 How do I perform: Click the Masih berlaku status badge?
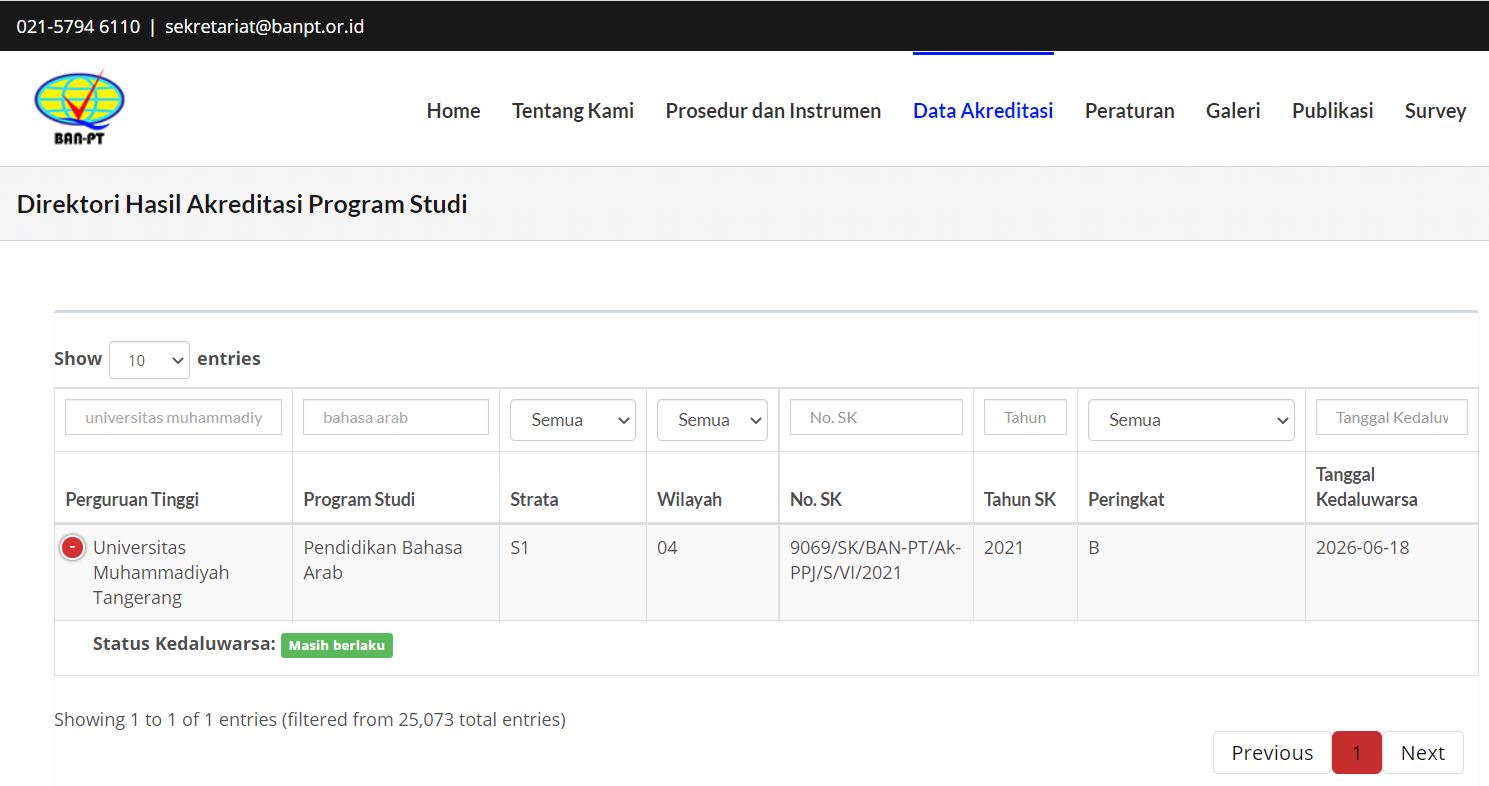pos(337,646)
